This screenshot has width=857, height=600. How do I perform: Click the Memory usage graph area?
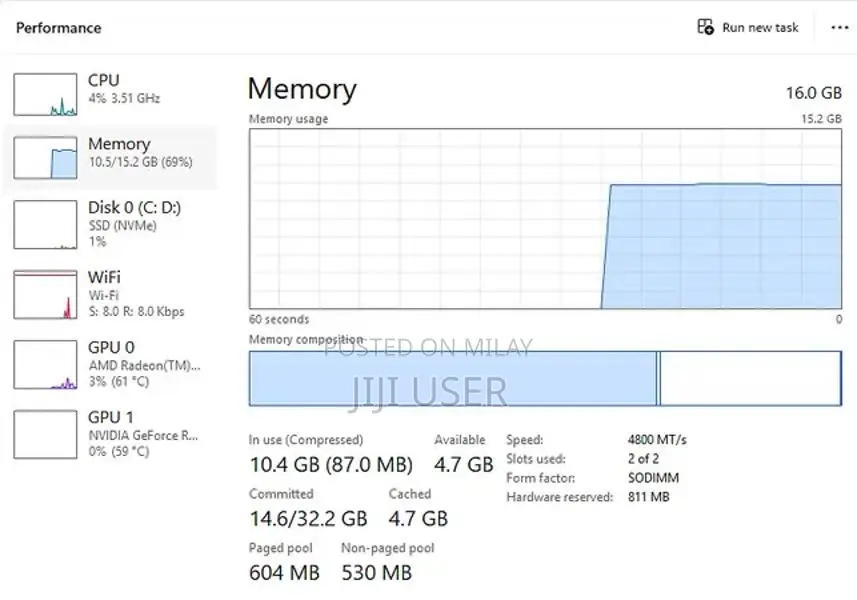(x=545, y=218)
